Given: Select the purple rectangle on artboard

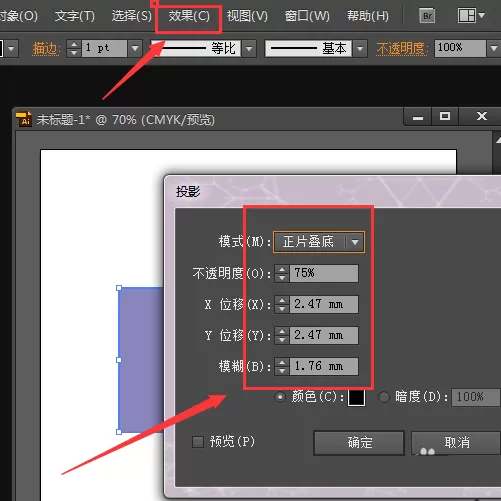Looking at the screenshot, I should (141, 360).
